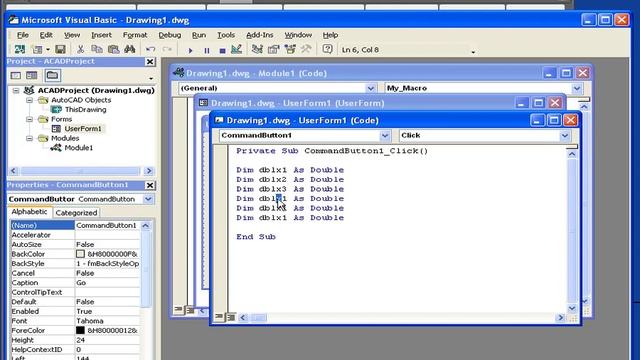The width and height of the screenshot is (640, 360).
Task: Open the Tools menu
Action: tap(226, 35)
